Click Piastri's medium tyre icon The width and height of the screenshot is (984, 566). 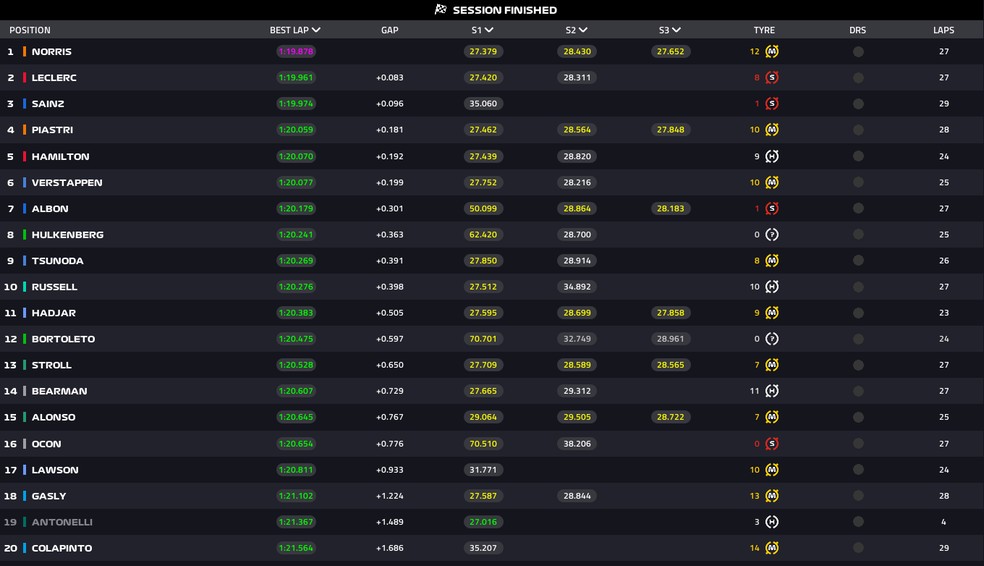(x=772, y=130)
